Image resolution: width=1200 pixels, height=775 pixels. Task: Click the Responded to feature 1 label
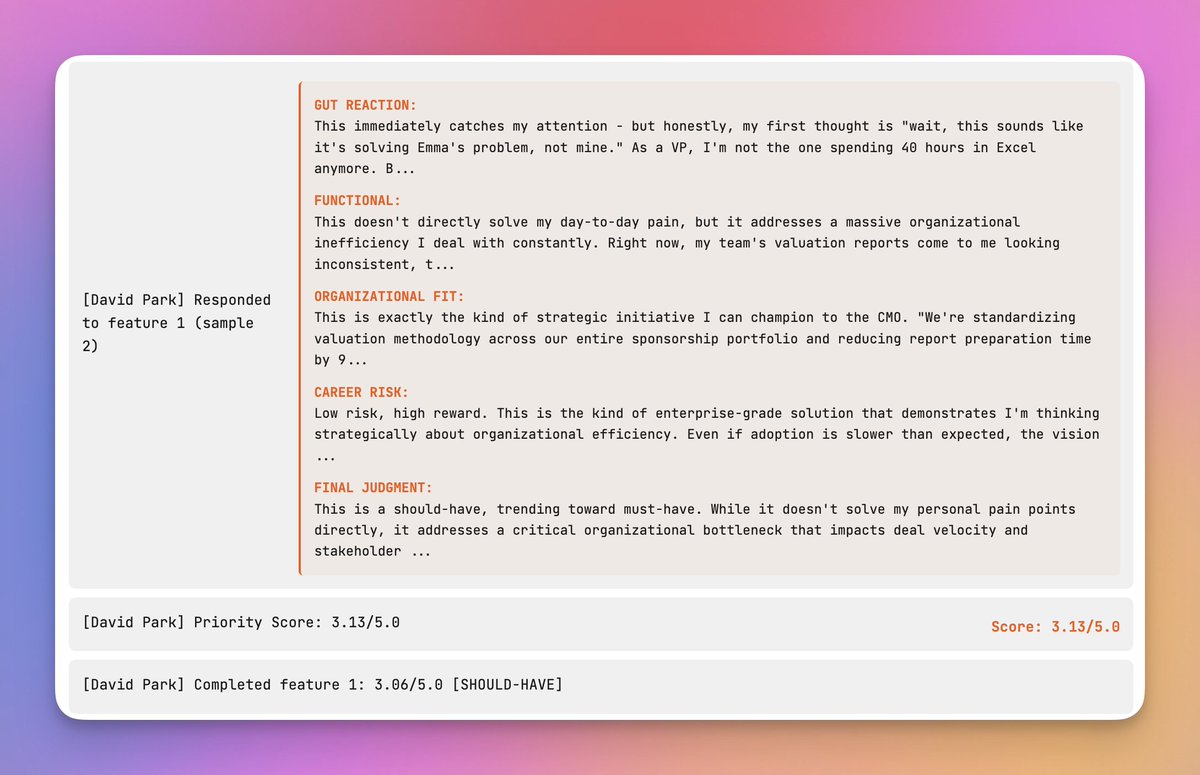tap(177, 322)
